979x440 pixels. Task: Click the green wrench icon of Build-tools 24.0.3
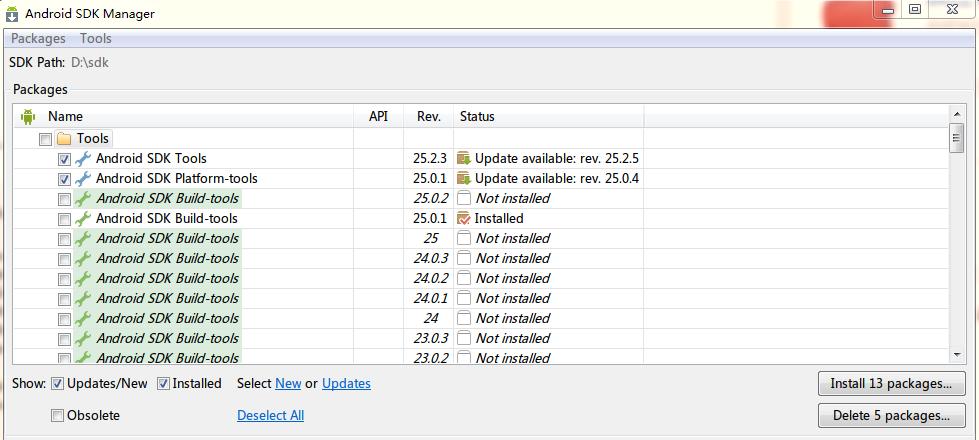[83, 258]
